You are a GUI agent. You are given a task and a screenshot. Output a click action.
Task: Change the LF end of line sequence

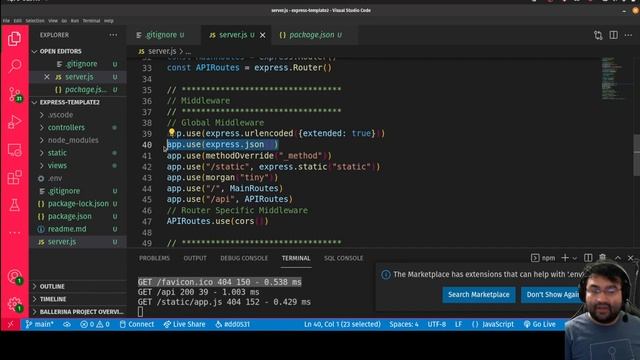[x=458, y=324]
